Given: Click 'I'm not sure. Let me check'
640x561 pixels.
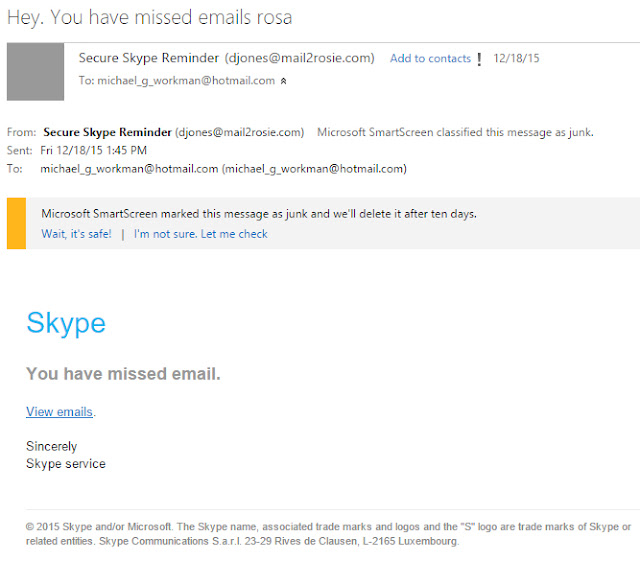Looking at the screenshot, I should pos(201,234).
